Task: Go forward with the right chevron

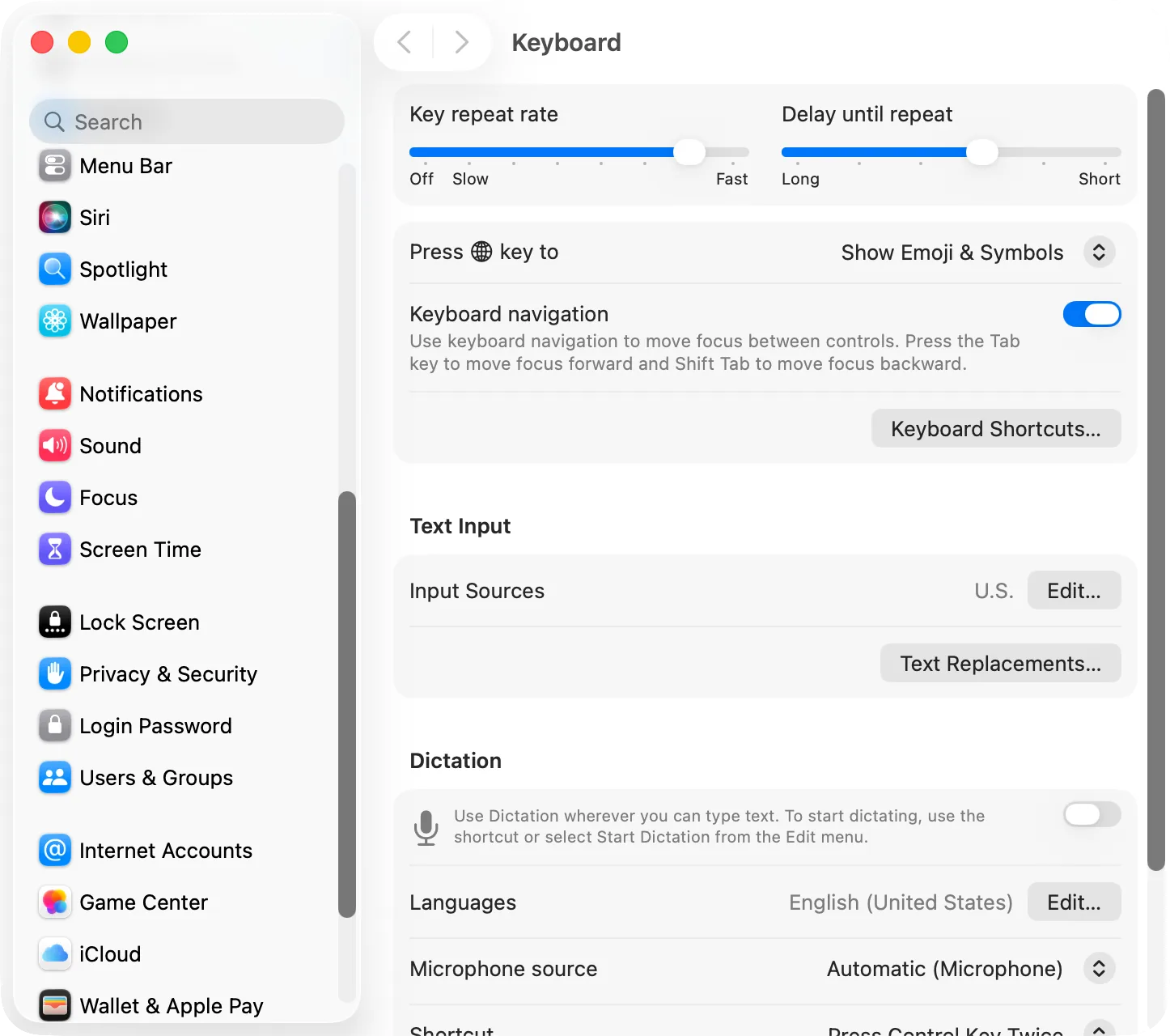Action: coord(461,42)
